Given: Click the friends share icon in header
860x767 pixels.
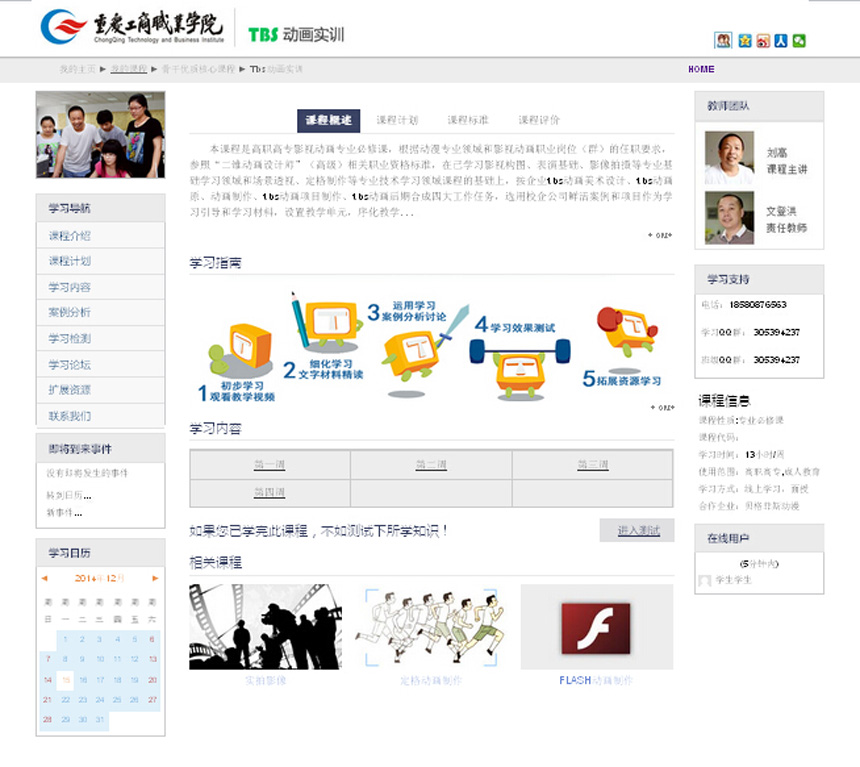Looking at the screenshot, I should [x=724, y=41].
